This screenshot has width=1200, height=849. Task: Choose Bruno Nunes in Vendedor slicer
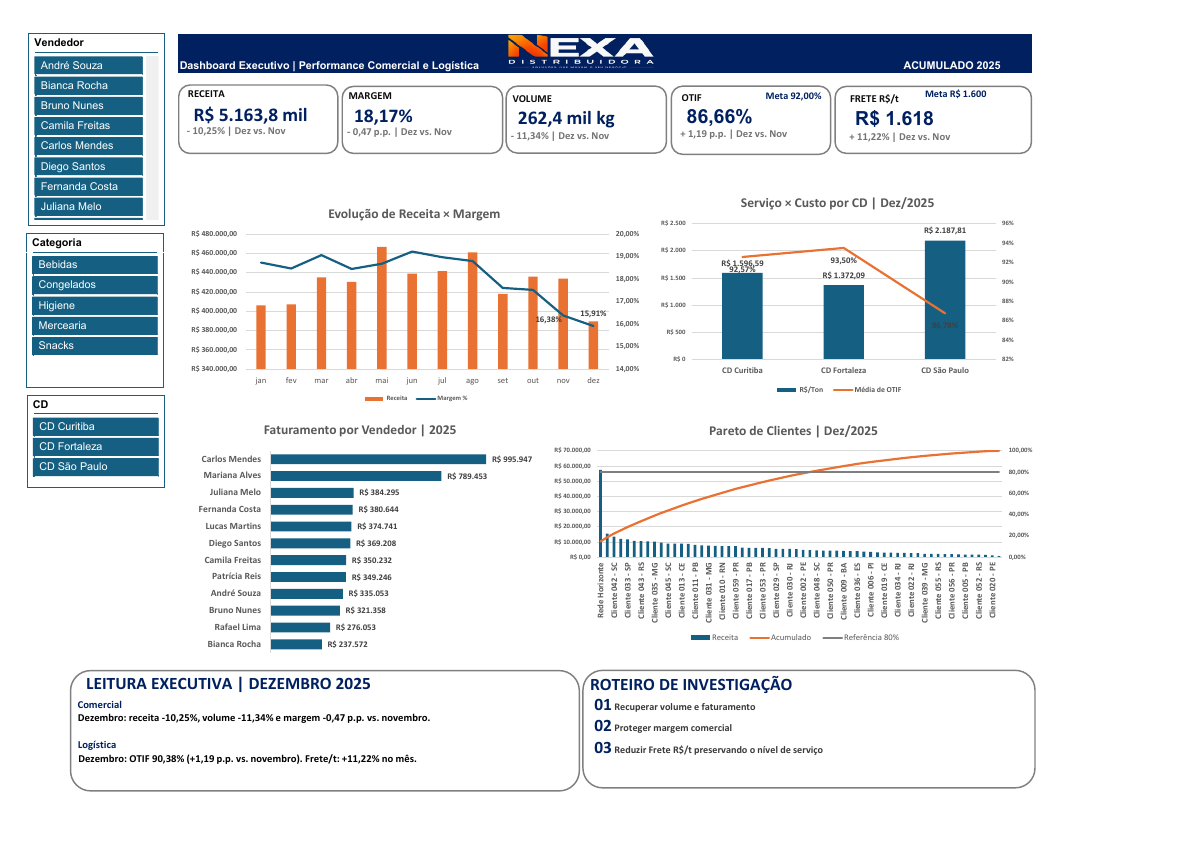click(89, 106)
